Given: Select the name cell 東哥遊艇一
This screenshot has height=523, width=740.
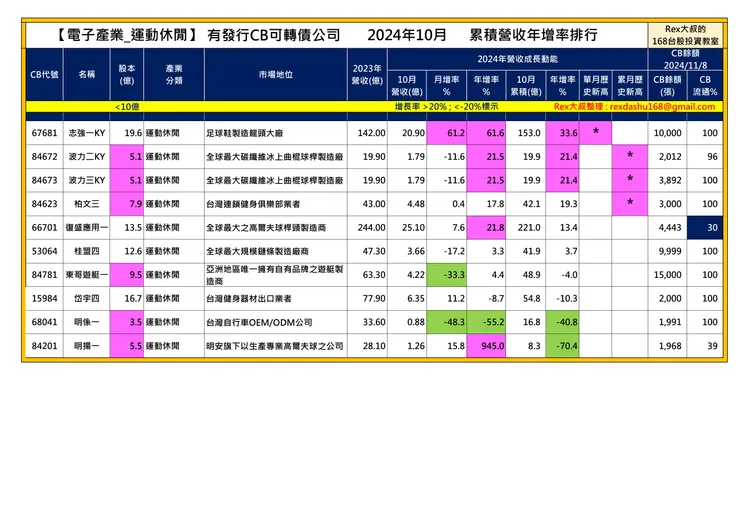Looking at the screenshot, I should coord(87,275).
